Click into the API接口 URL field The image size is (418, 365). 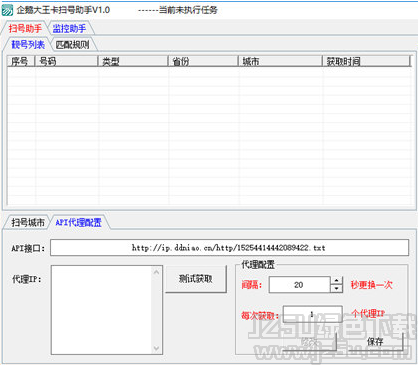coord(229,248)
